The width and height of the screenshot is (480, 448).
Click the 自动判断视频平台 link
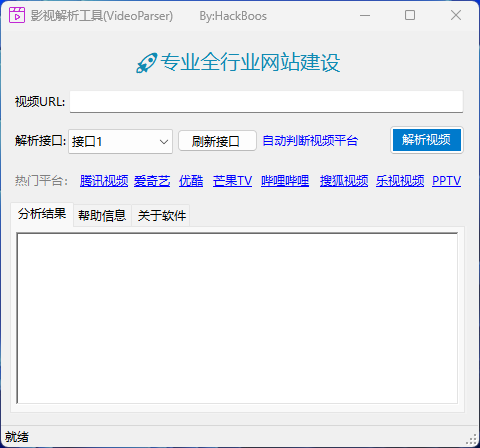(x=310, y=141)
